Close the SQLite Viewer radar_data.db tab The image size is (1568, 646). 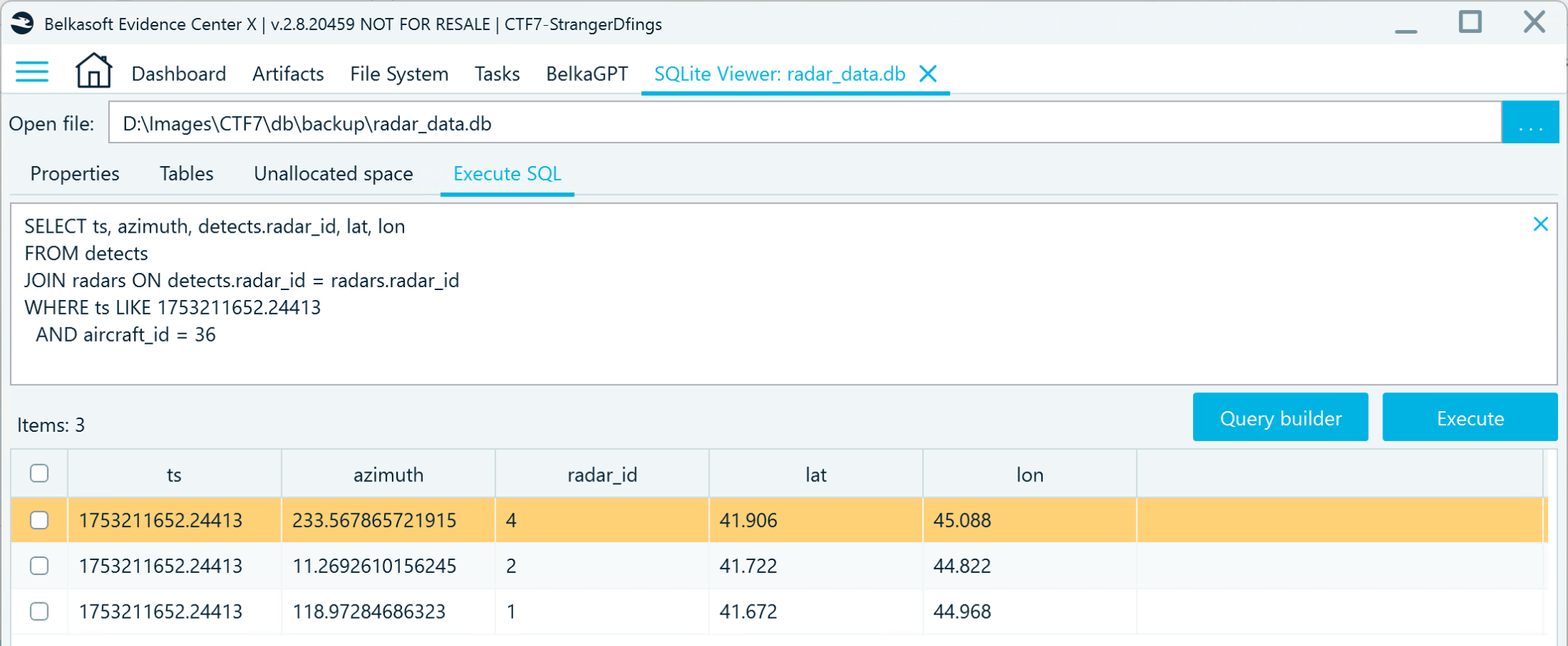point(928,74)
